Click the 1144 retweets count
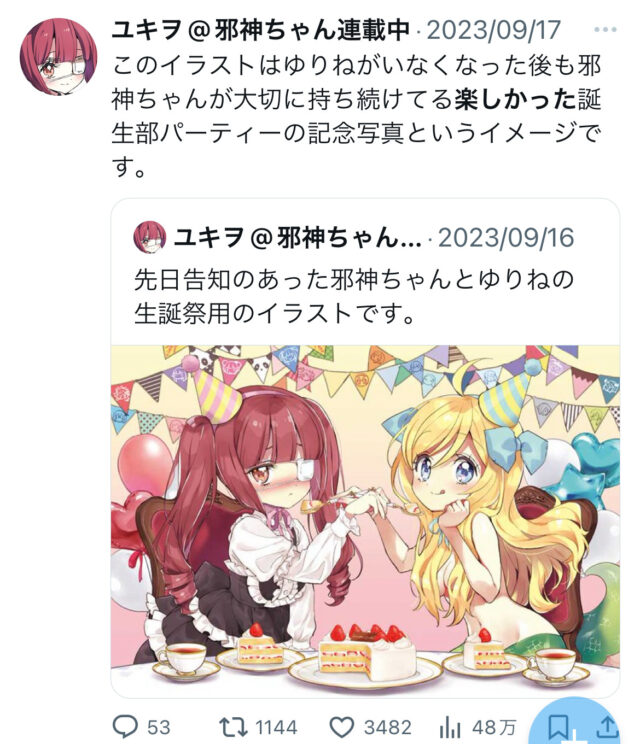 click(277, 727)
